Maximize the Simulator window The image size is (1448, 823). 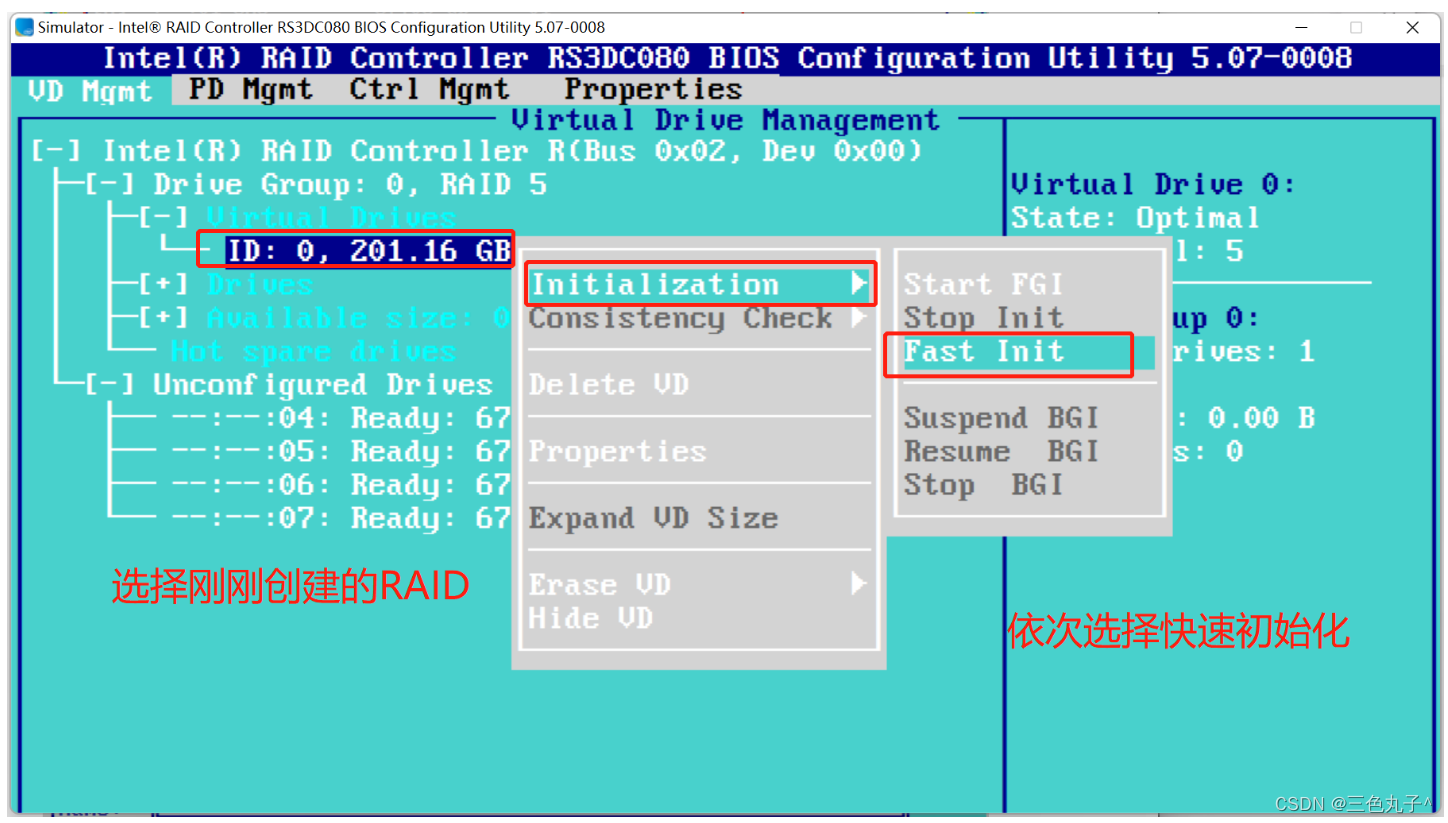(1356, 27)
